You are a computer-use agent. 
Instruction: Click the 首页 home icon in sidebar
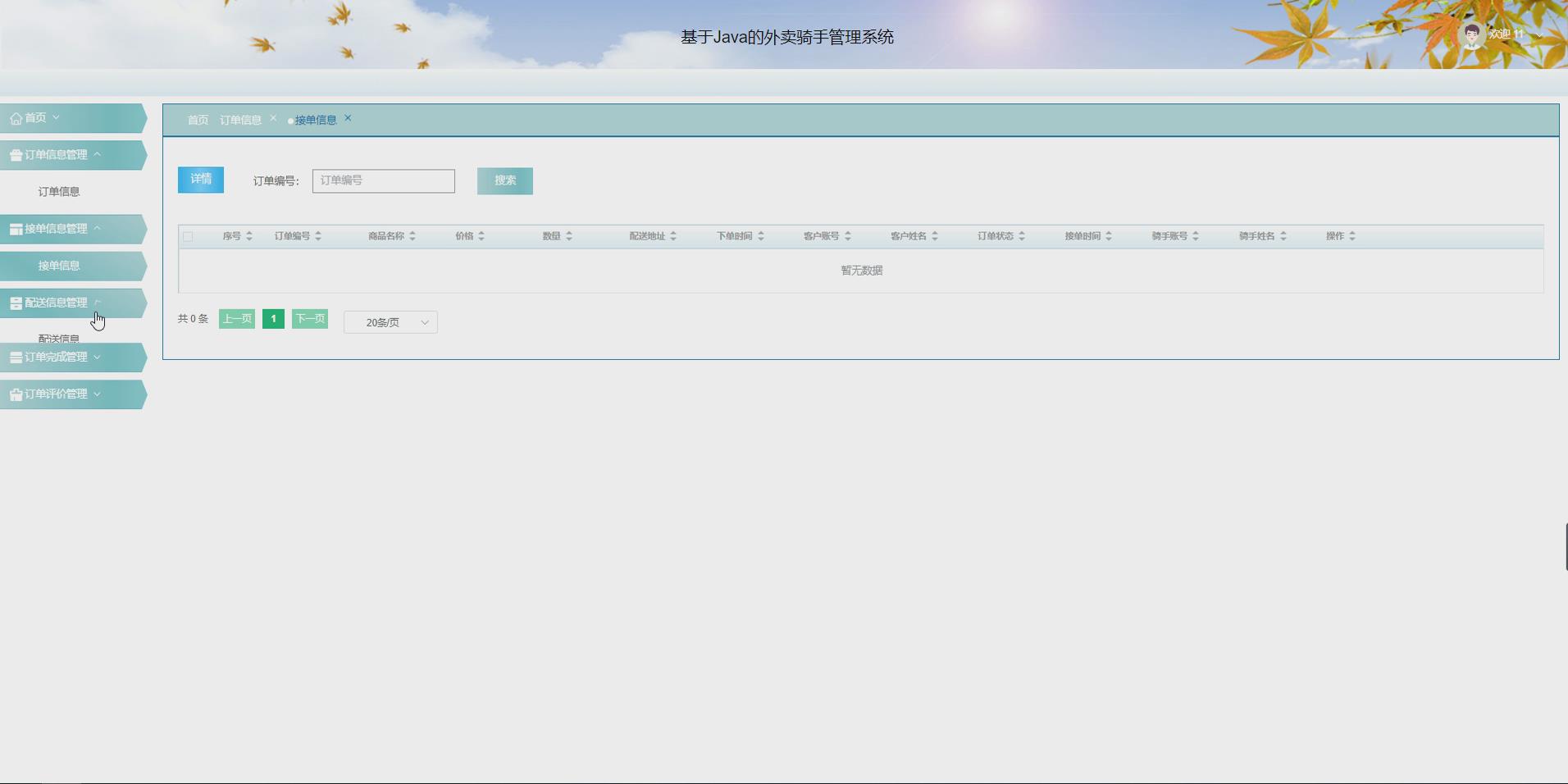coord(16,117)
